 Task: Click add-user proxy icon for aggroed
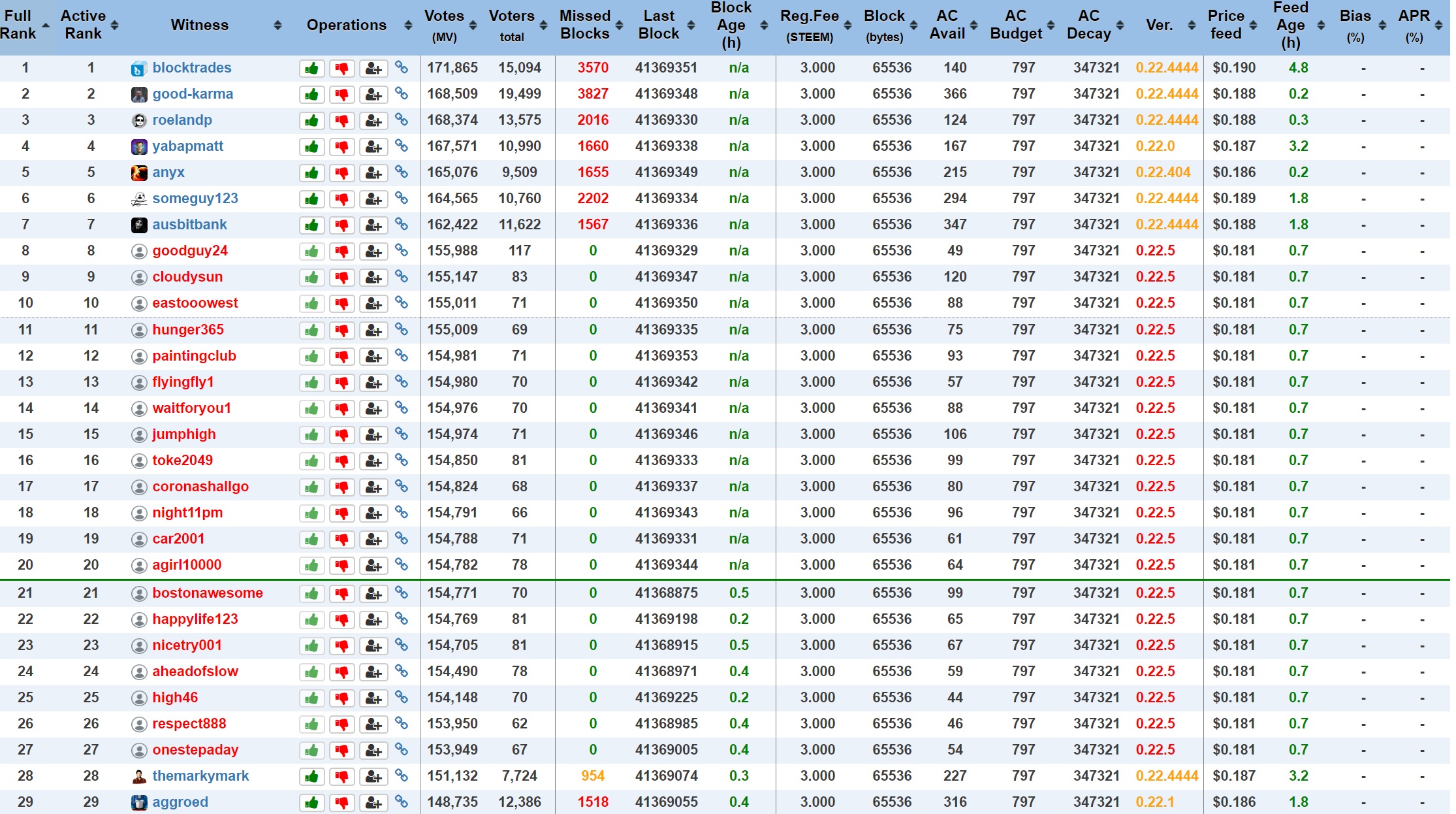coord(373,802)
